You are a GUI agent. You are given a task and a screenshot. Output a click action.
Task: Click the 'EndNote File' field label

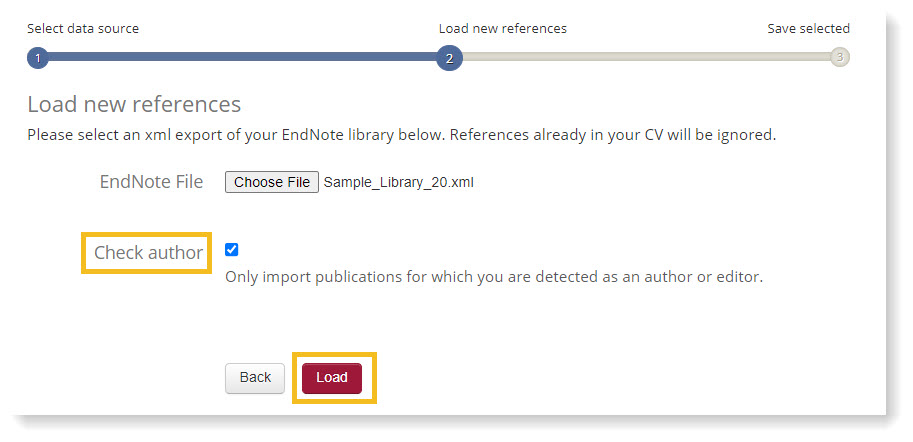pos(151,182)
